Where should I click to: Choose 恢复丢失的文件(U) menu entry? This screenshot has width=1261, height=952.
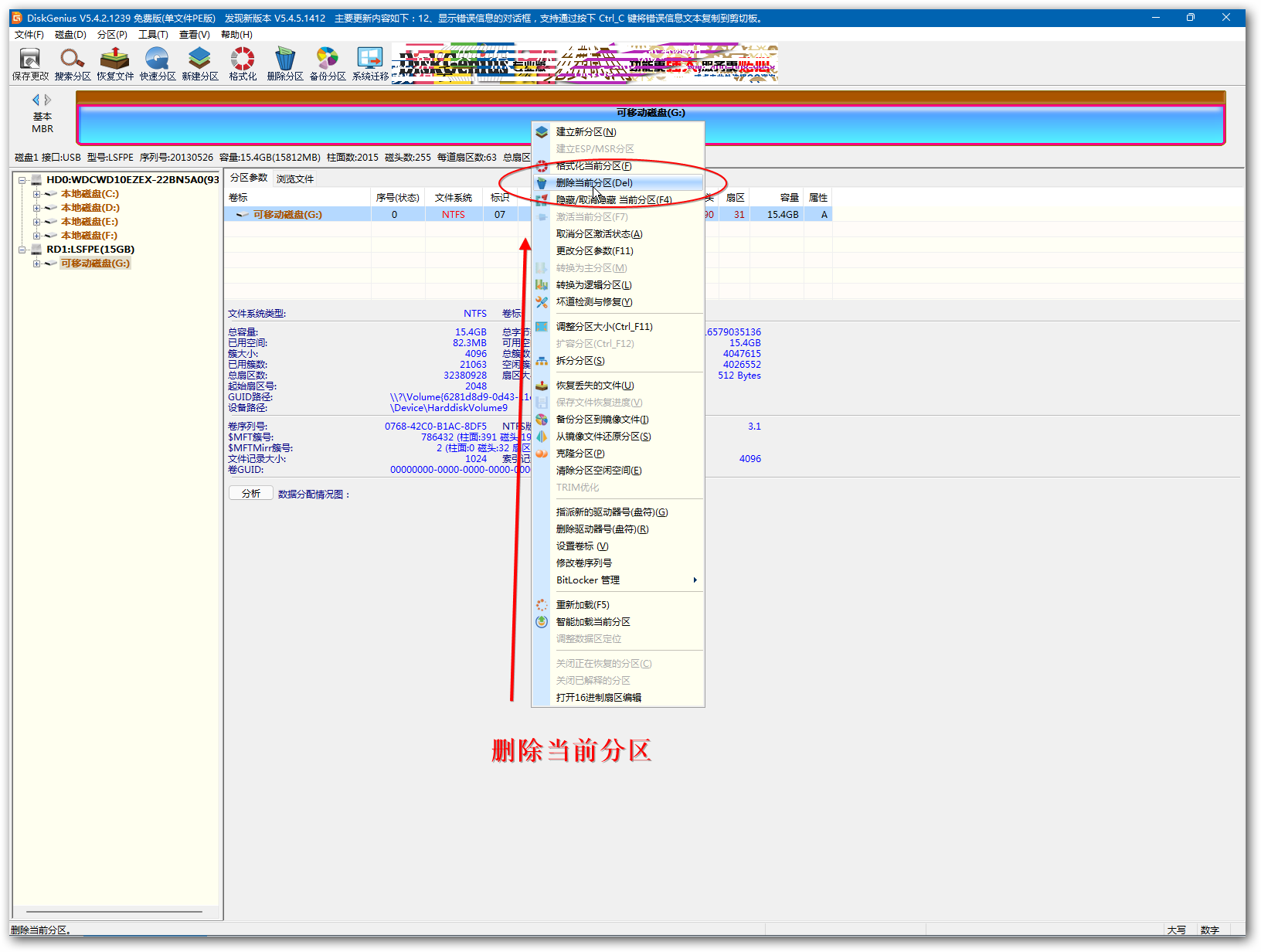point(618,386)
